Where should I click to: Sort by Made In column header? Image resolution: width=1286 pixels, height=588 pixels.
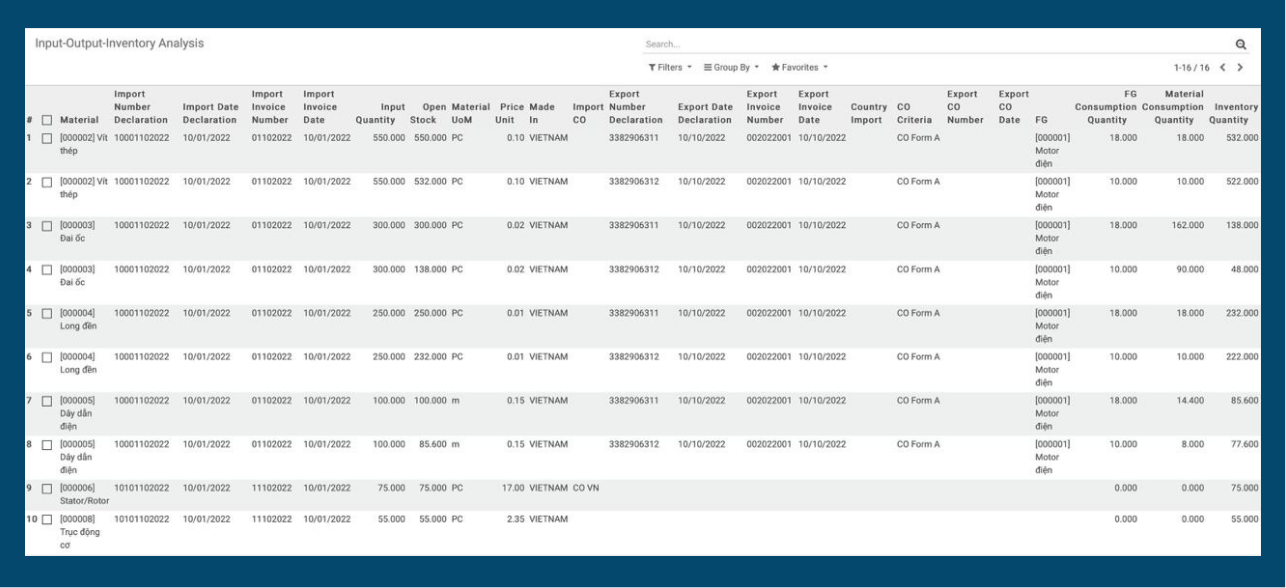pos(541,113)
